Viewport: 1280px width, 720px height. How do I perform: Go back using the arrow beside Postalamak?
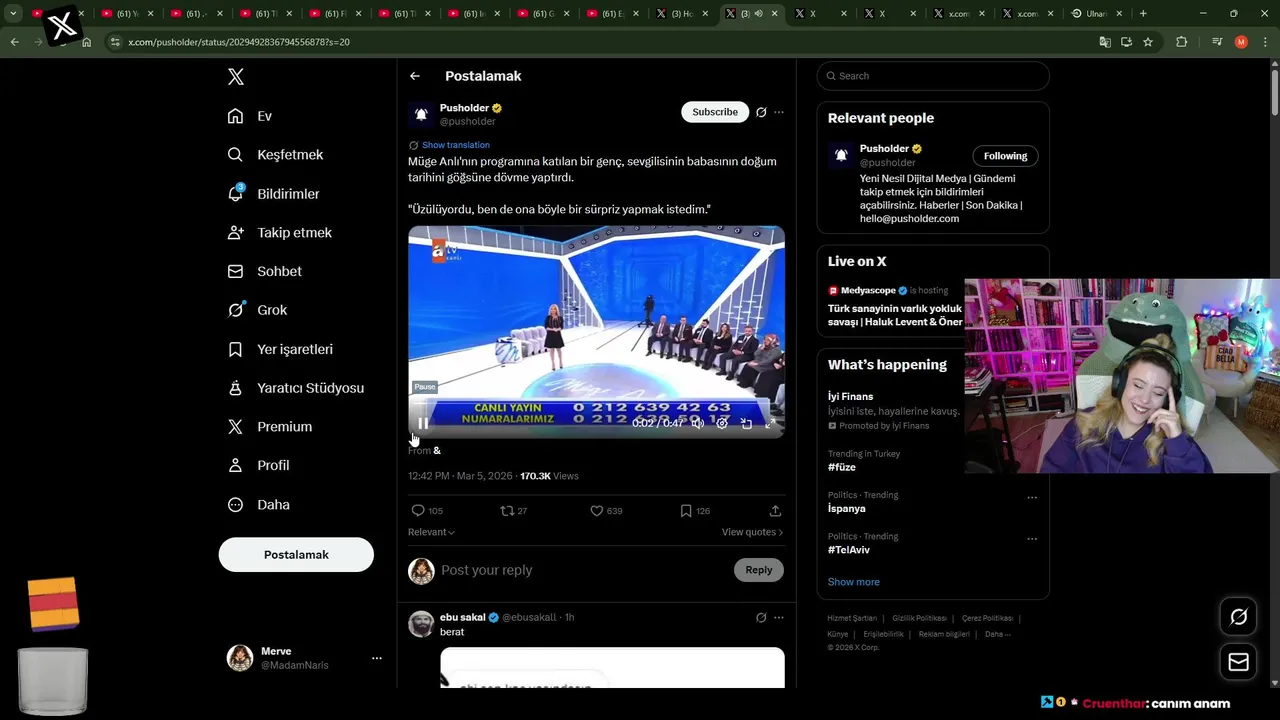pyautogui.click(x=415, y=76)
